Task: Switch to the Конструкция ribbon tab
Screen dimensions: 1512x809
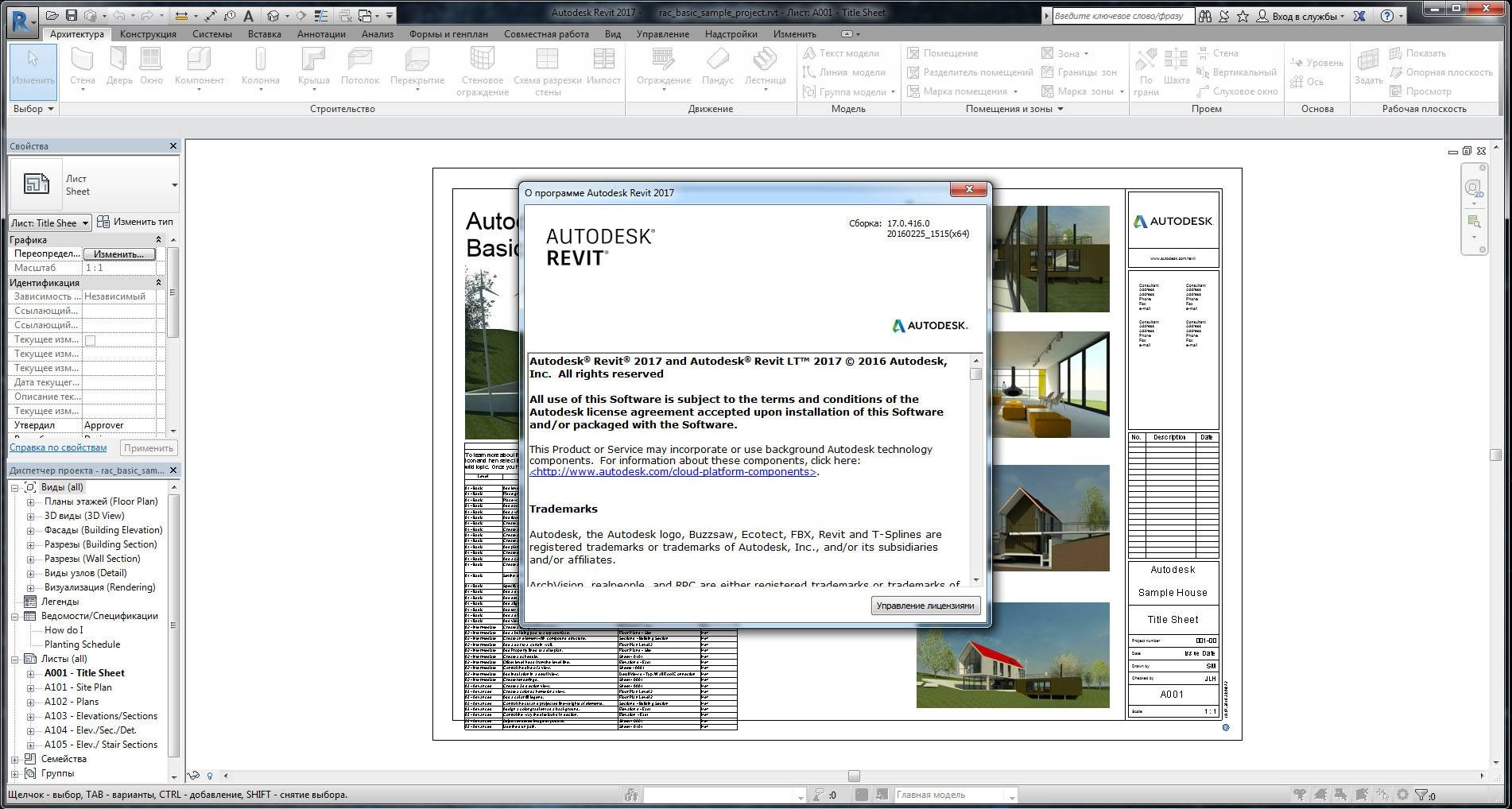Action: click(148, 34)
